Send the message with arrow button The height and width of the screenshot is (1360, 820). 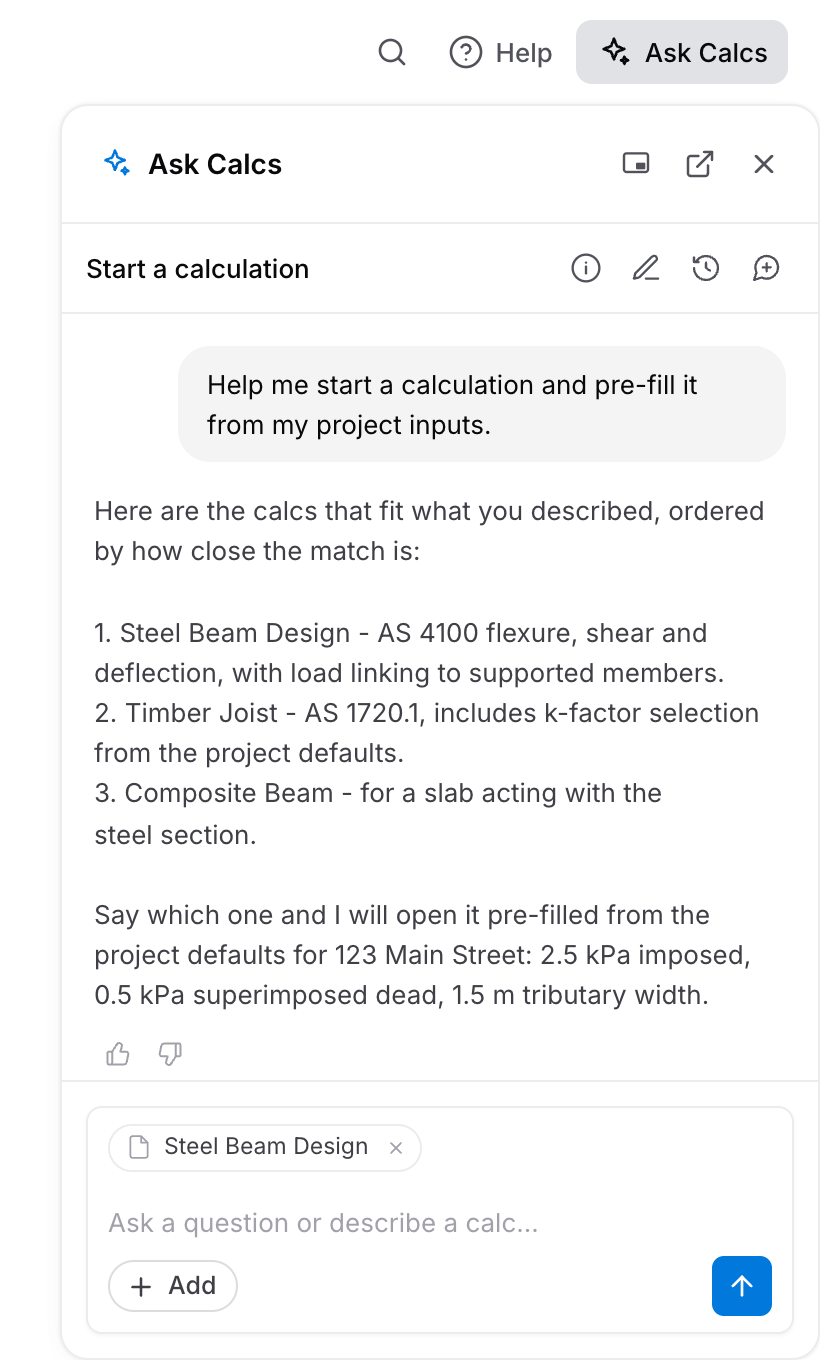(x=742, y=1286)
